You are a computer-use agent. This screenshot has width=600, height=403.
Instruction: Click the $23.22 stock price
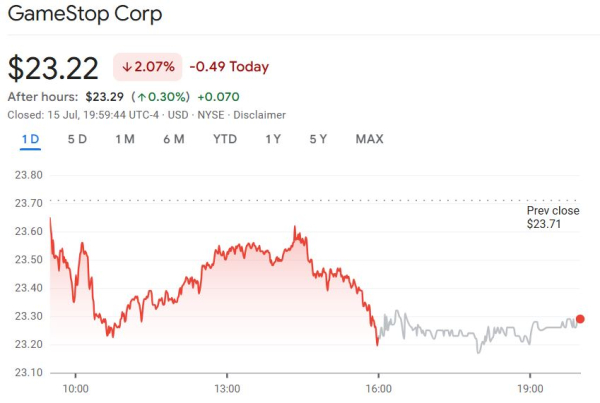coord(54,67)
